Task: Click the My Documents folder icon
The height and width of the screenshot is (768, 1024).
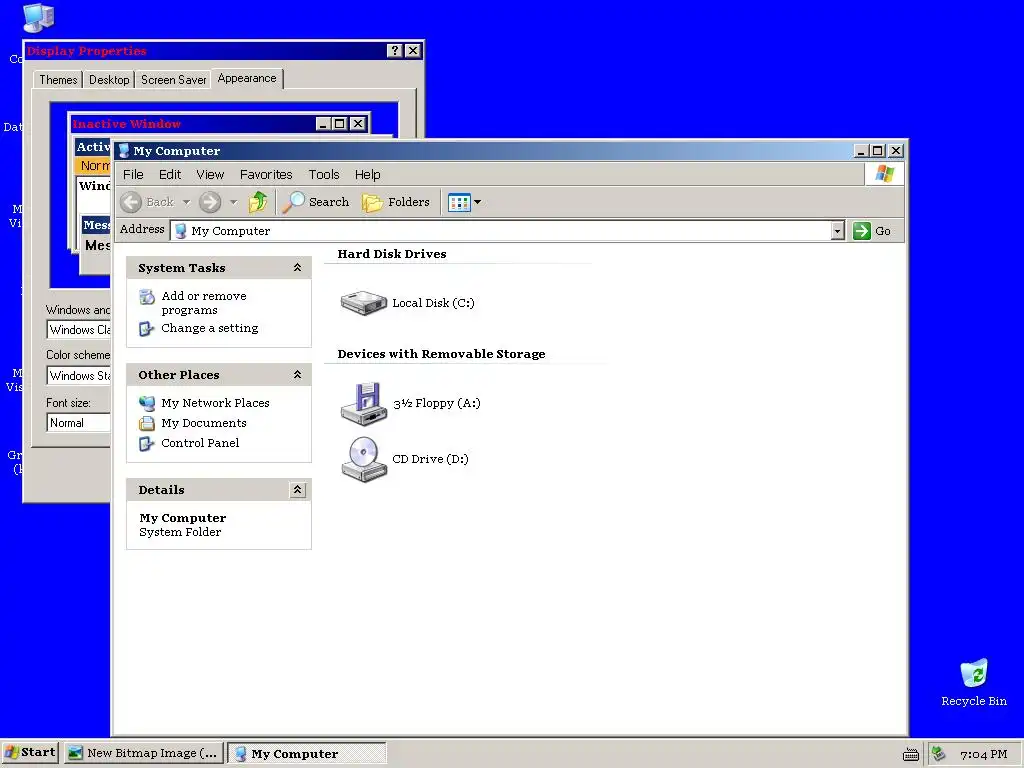Action: 147,423
